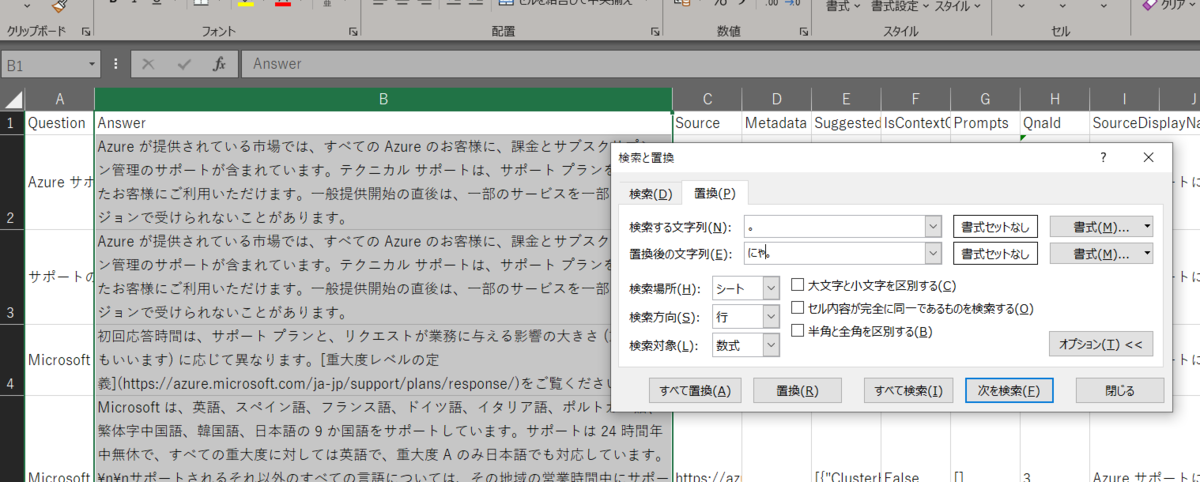Expand the arrow on the search-row 書式(M) button
This screenshot has height=482, width=1200.
1146,227
